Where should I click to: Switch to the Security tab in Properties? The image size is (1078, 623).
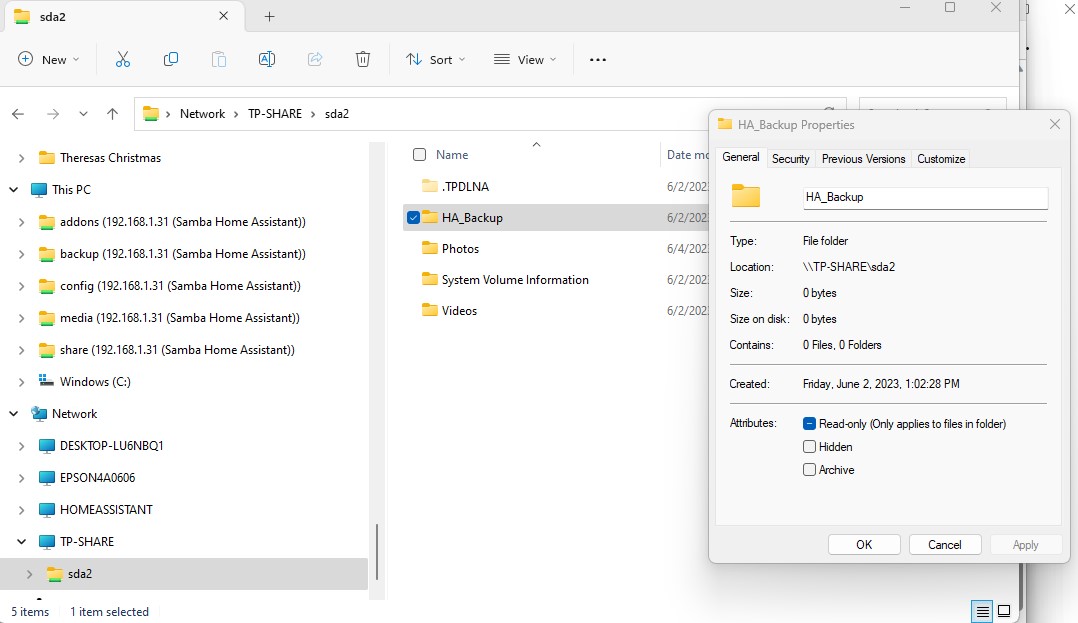[790, 158]
